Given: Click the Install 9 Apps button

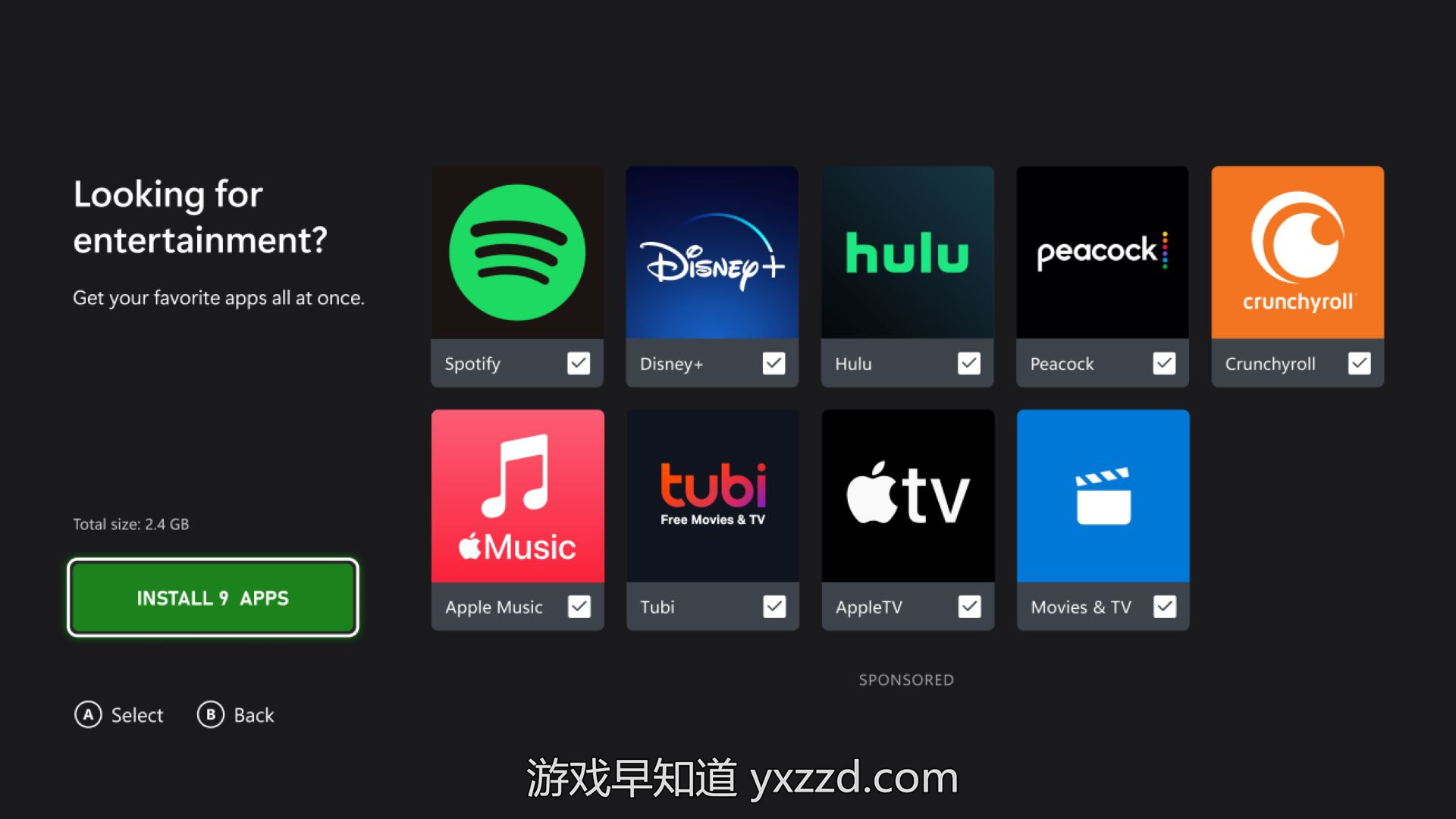Looking at the screenshot, I should [213, 597].
